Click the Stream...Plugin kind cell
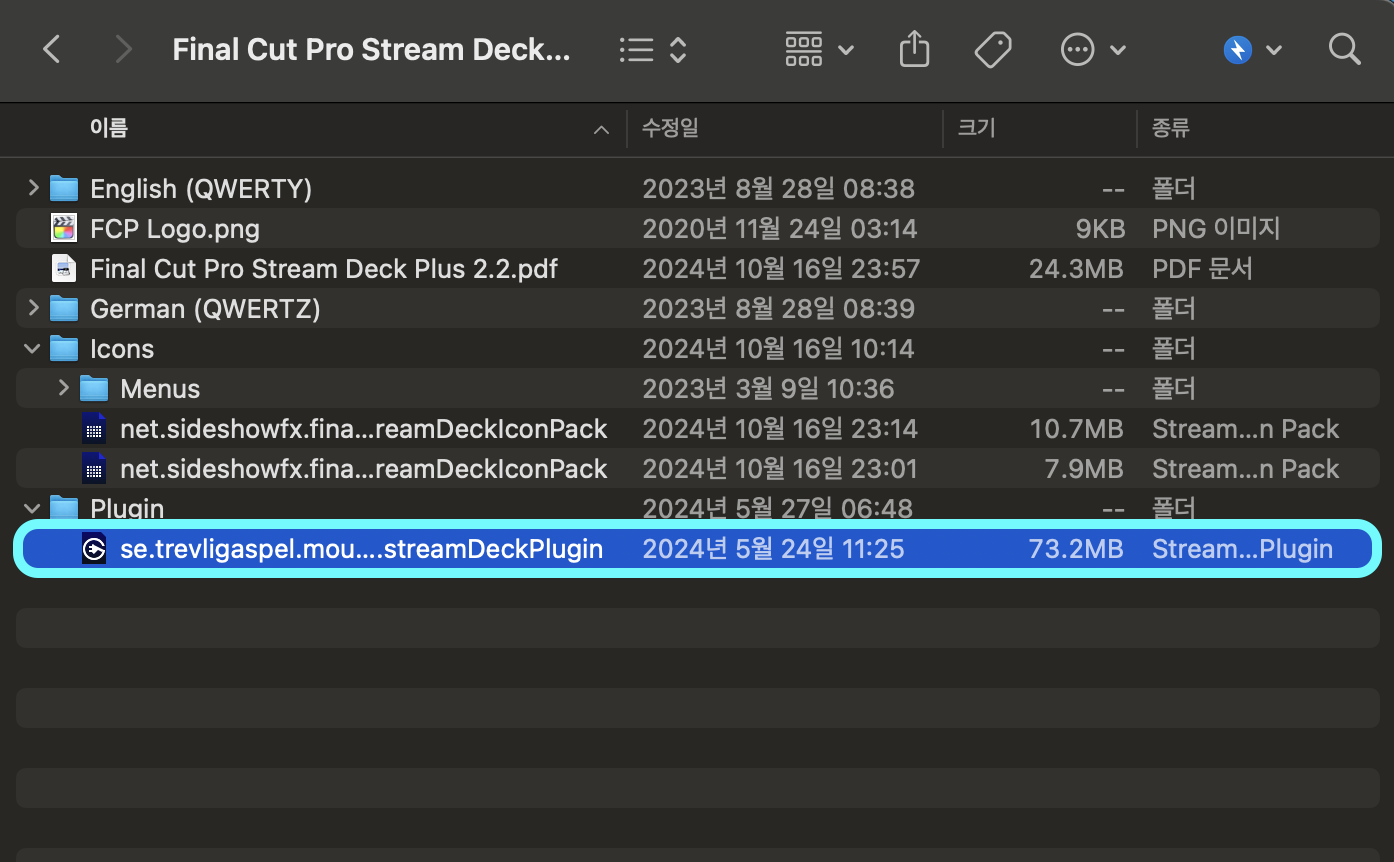Screen dimensions: 1394x862 tap(1242, 549)
